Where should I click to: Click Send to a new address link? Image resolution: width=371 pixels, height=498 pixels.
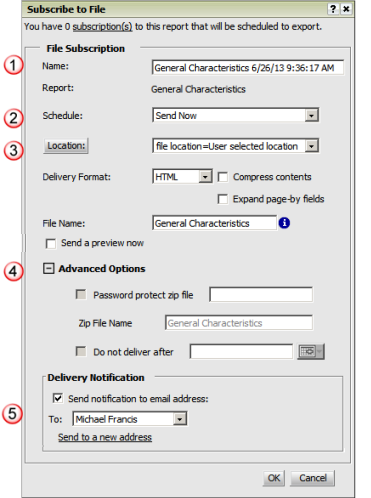click(x=105, y=437)
